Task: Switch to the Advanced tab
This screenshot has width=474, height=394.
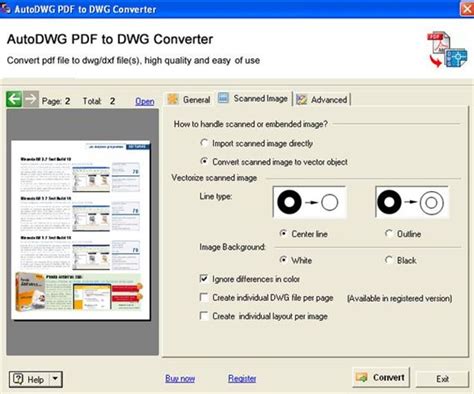Action: (322, 99)
